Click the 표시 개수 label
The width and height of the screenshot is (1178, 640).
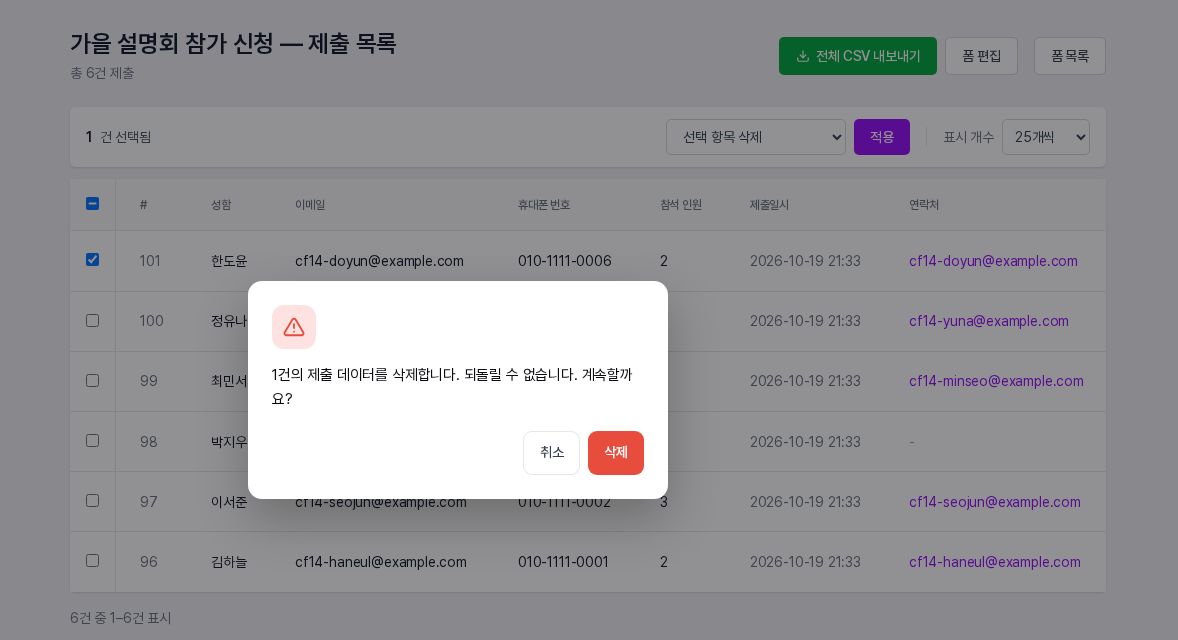(x=968, y=137)
